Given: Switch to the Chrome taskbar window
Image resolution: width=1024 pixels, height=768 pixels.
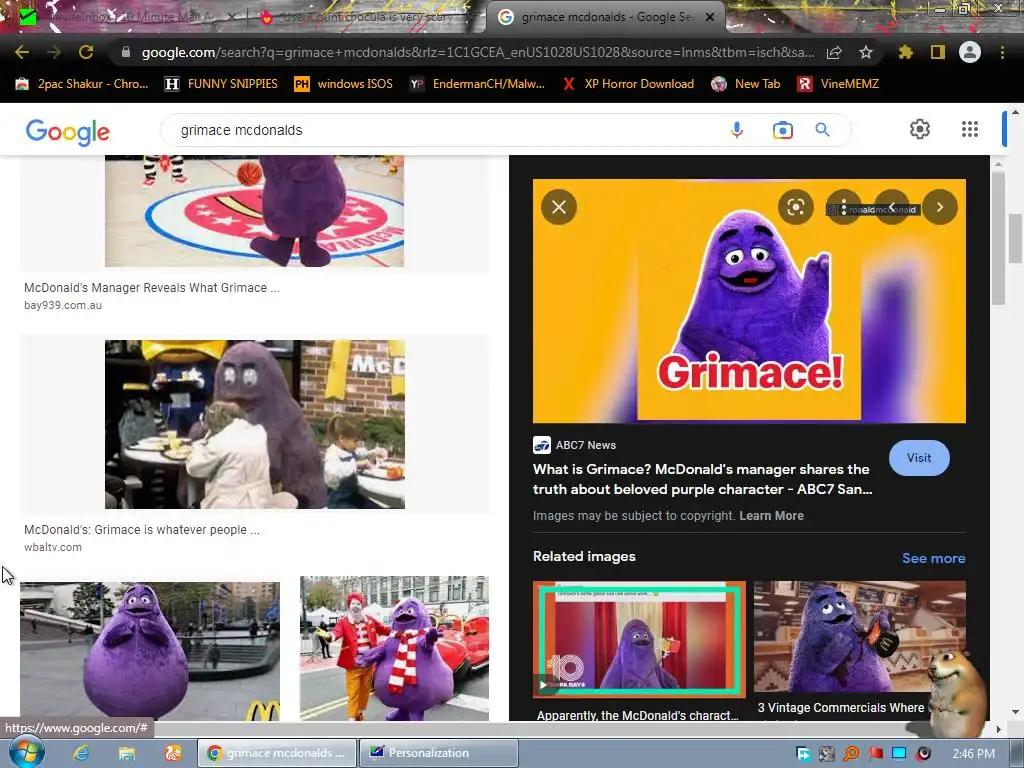Looking at the screenshot, I should (x=277, y=753).
